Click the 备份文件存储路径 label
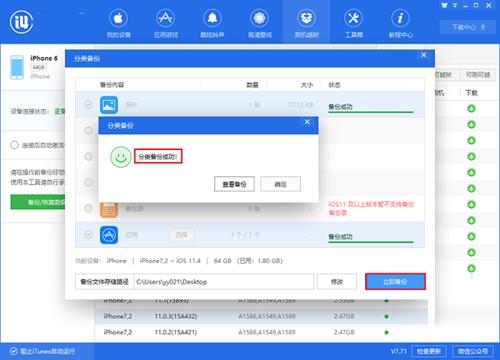 click(x=105, y=282)
